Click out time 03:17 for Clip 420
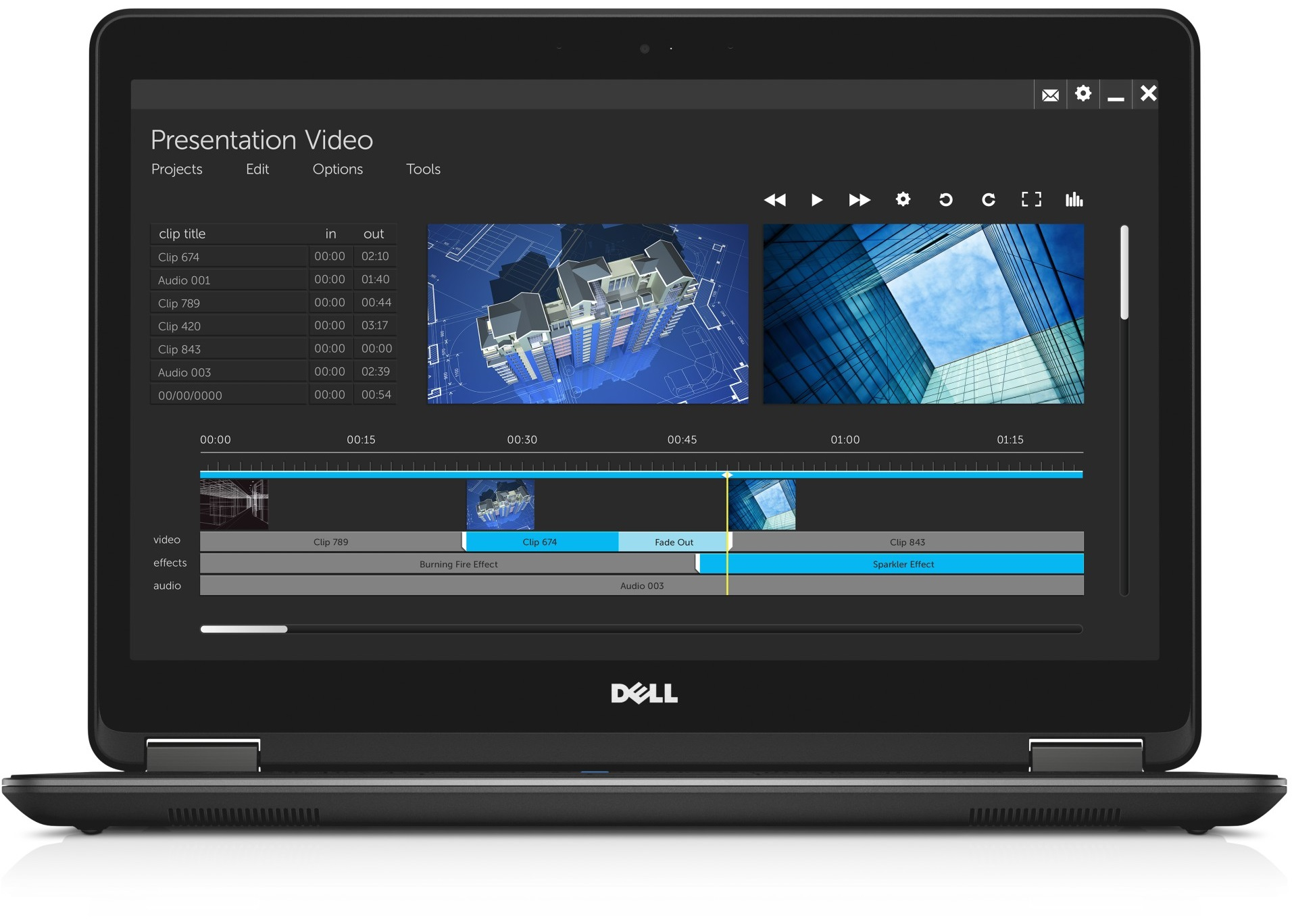 (375, 326)
